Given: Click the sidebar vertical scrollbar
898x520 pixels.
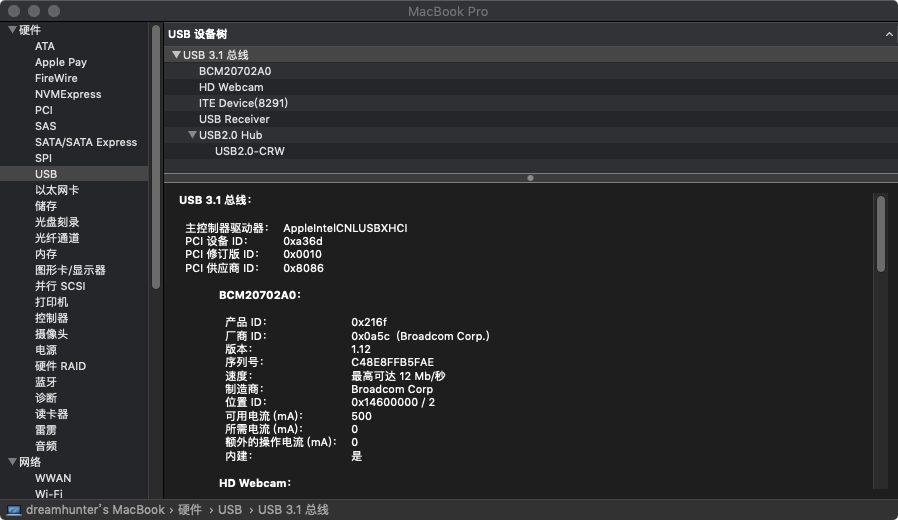Looking at the screenshot, I should point(156,157).
